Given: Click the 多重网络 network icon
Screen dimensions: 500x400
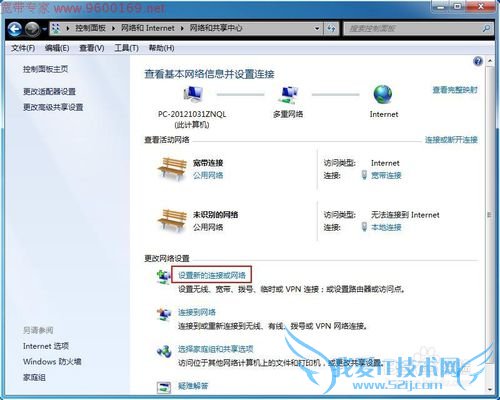Looking at the screenshot, I should tap(289, 95).
